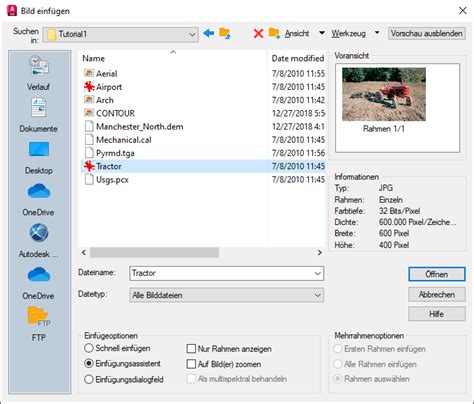Check the Auf Bild(er) zoomen option
Image resolution: width=474 pixels, height=404 pixels.
click(191, 364)
